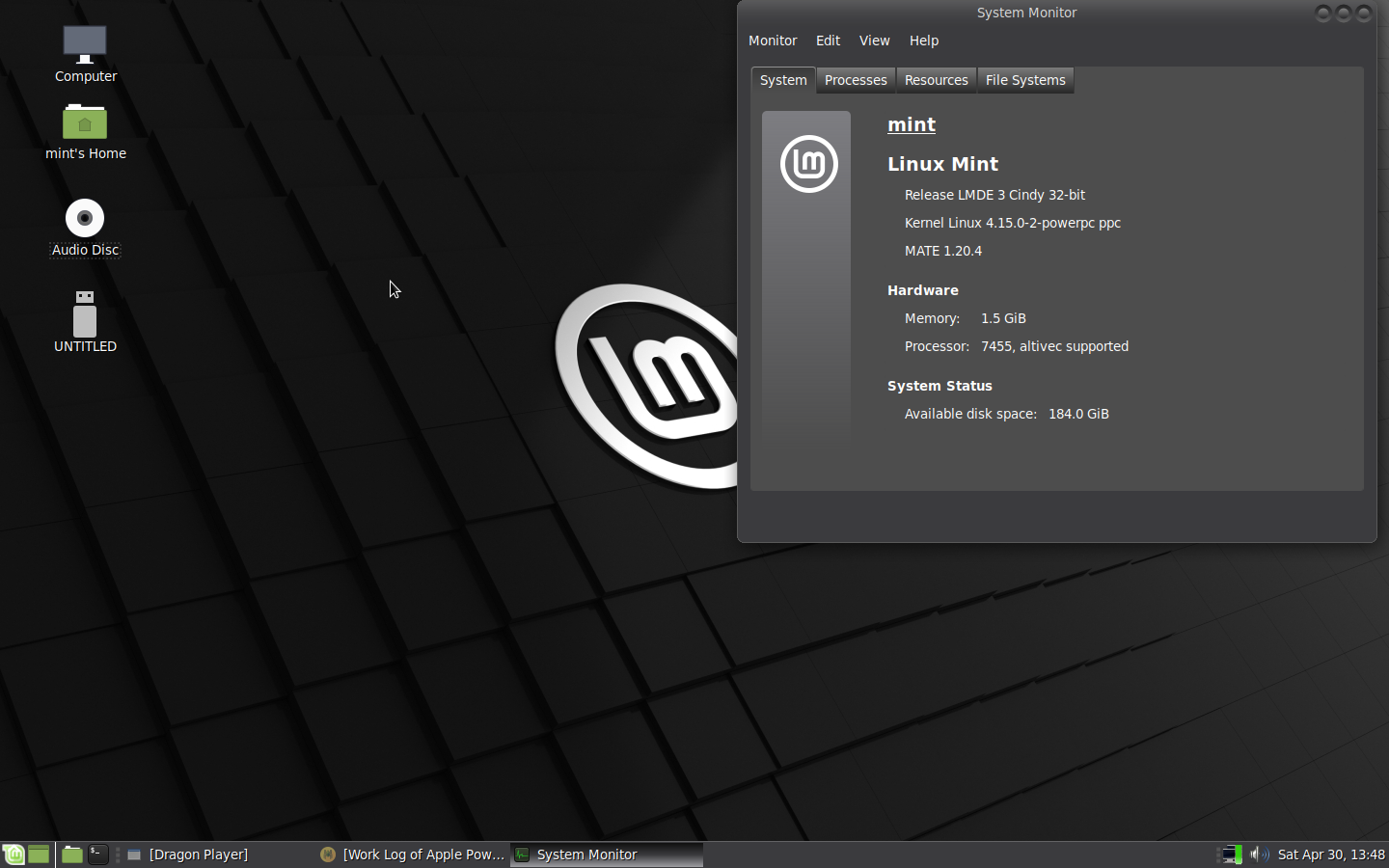Launch the terminal from the panel
The height and width of the screenshot is (868, 1389).
coord(98,854)
